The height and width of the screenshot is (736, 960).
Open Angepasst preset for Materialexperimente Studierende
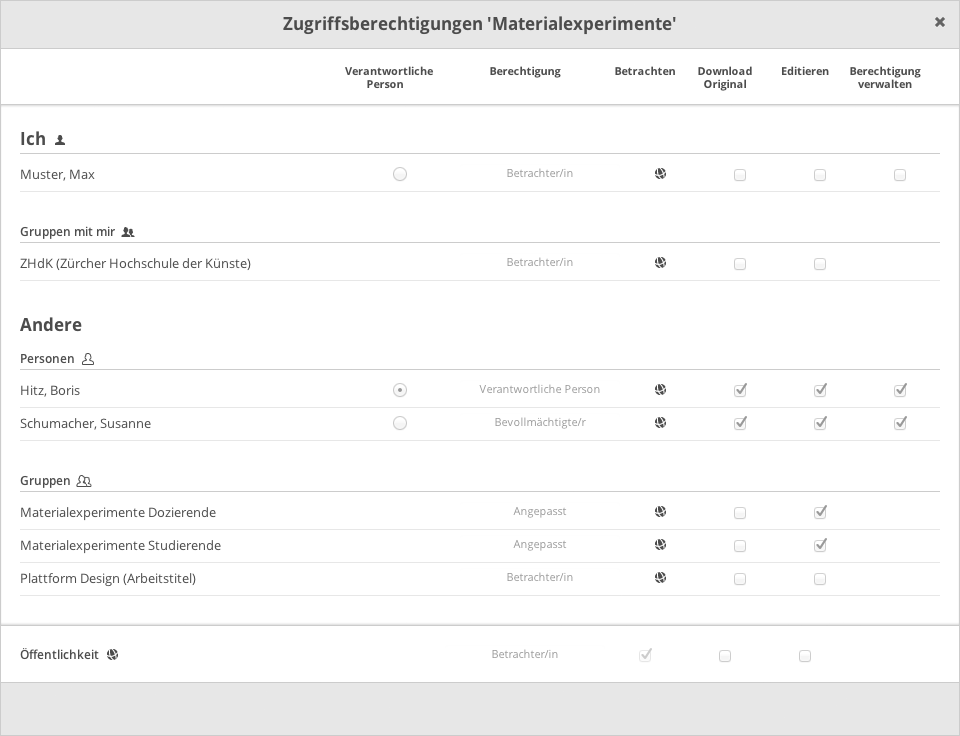(x=539, y=545)
